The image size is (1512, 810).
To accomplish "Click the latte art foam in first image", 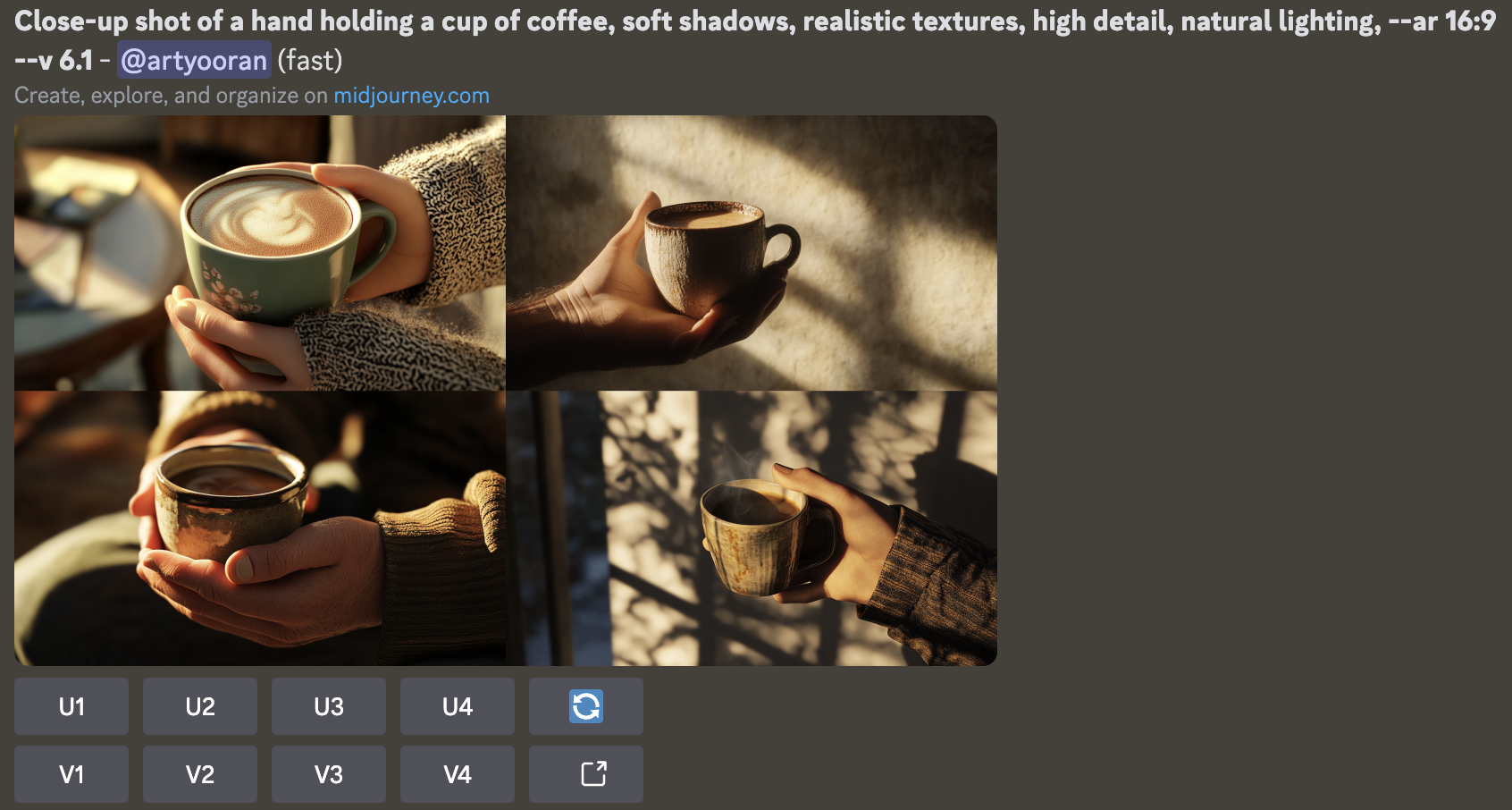I will (272, 215).
